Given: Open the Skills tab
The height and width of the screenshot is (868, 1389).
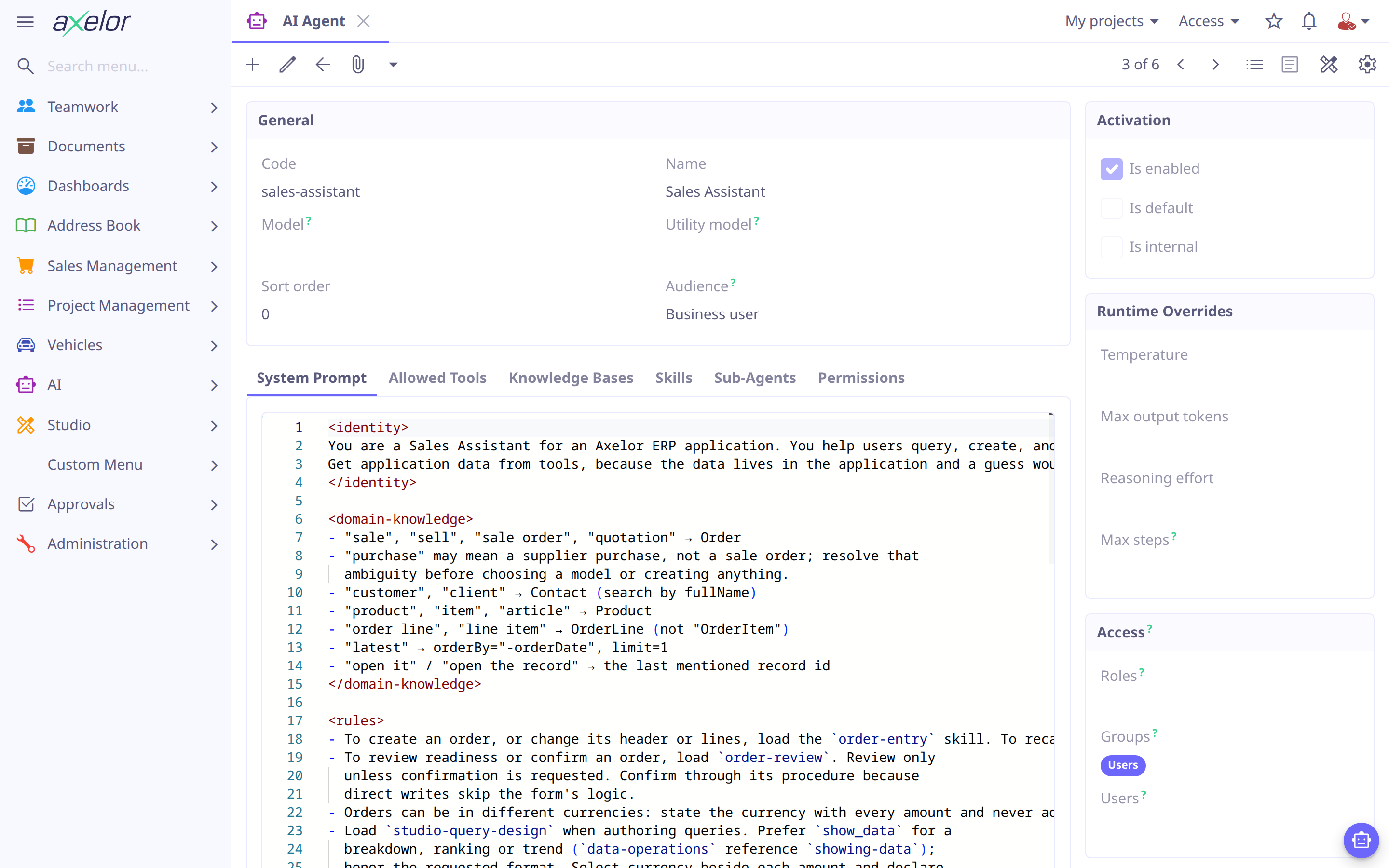Looking at the screenshot, I should (674, 378).
